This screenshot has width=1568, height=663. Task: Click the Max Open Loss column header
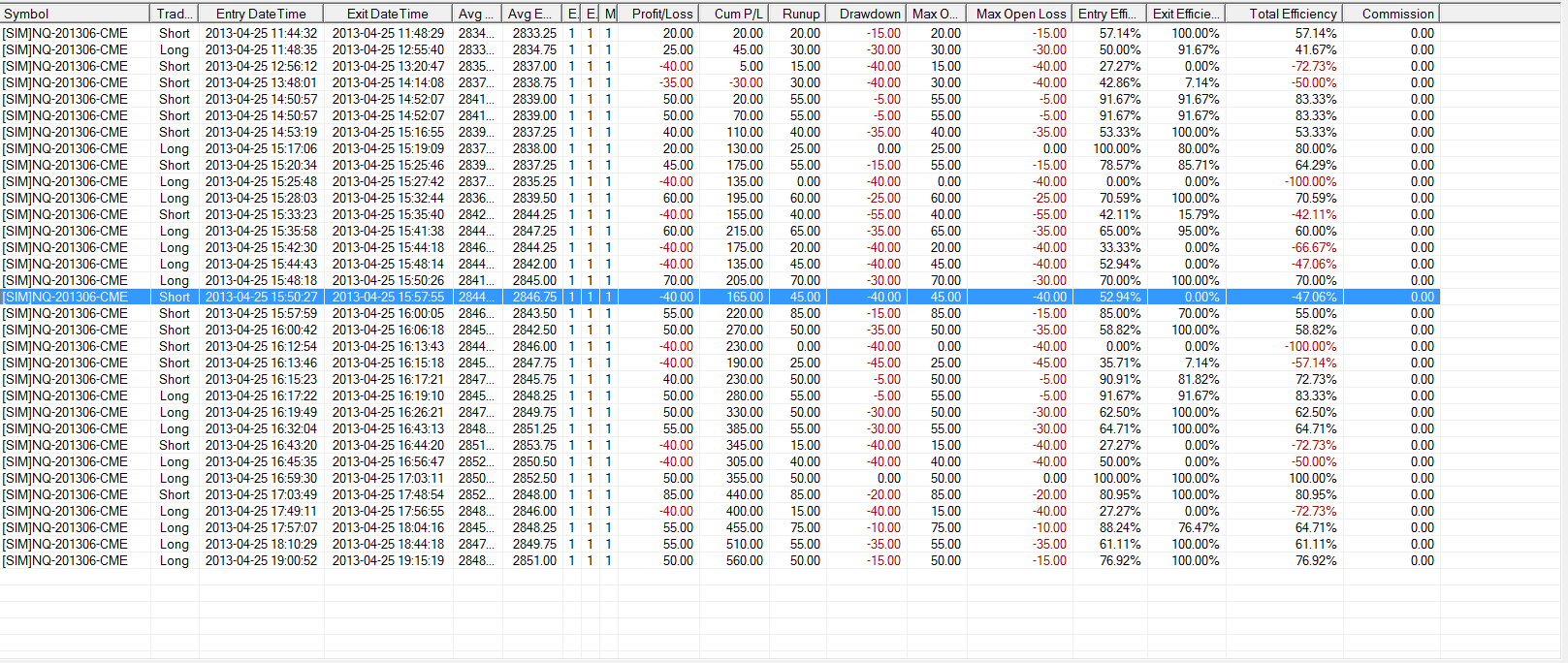click(x=1019, y=14)
